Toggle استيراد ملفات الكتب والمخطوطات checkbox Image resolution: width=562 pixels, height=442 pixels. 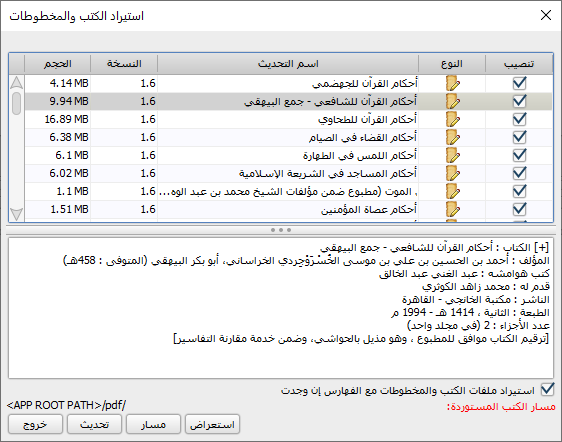[x=547, y=389]
